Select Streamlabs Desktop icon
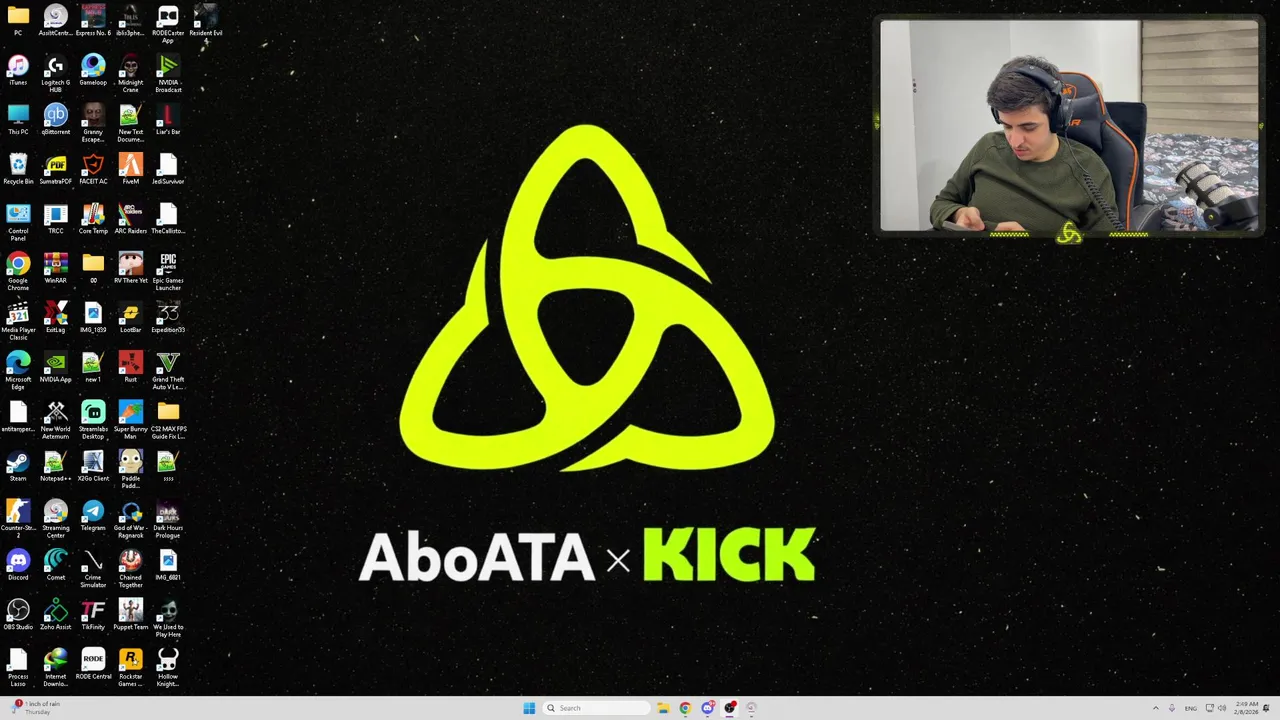Viewport: 1280px width, 720px height. [93, 420]
